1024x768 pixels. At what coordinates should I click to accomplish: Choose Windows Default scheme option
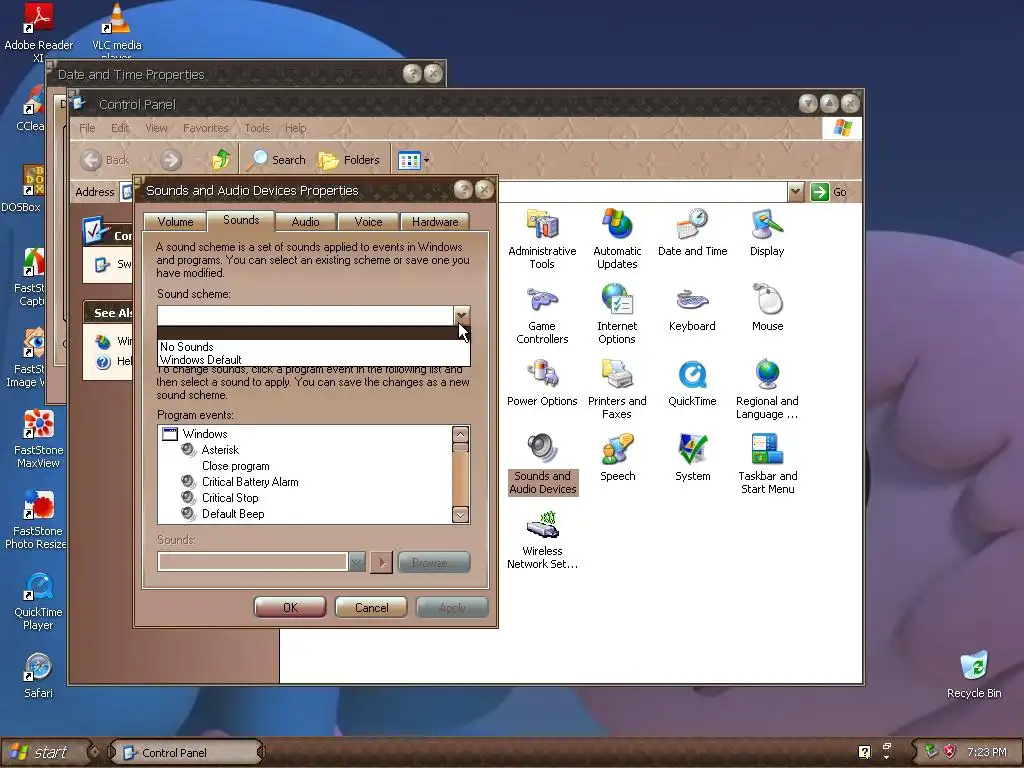coord(313,360)
